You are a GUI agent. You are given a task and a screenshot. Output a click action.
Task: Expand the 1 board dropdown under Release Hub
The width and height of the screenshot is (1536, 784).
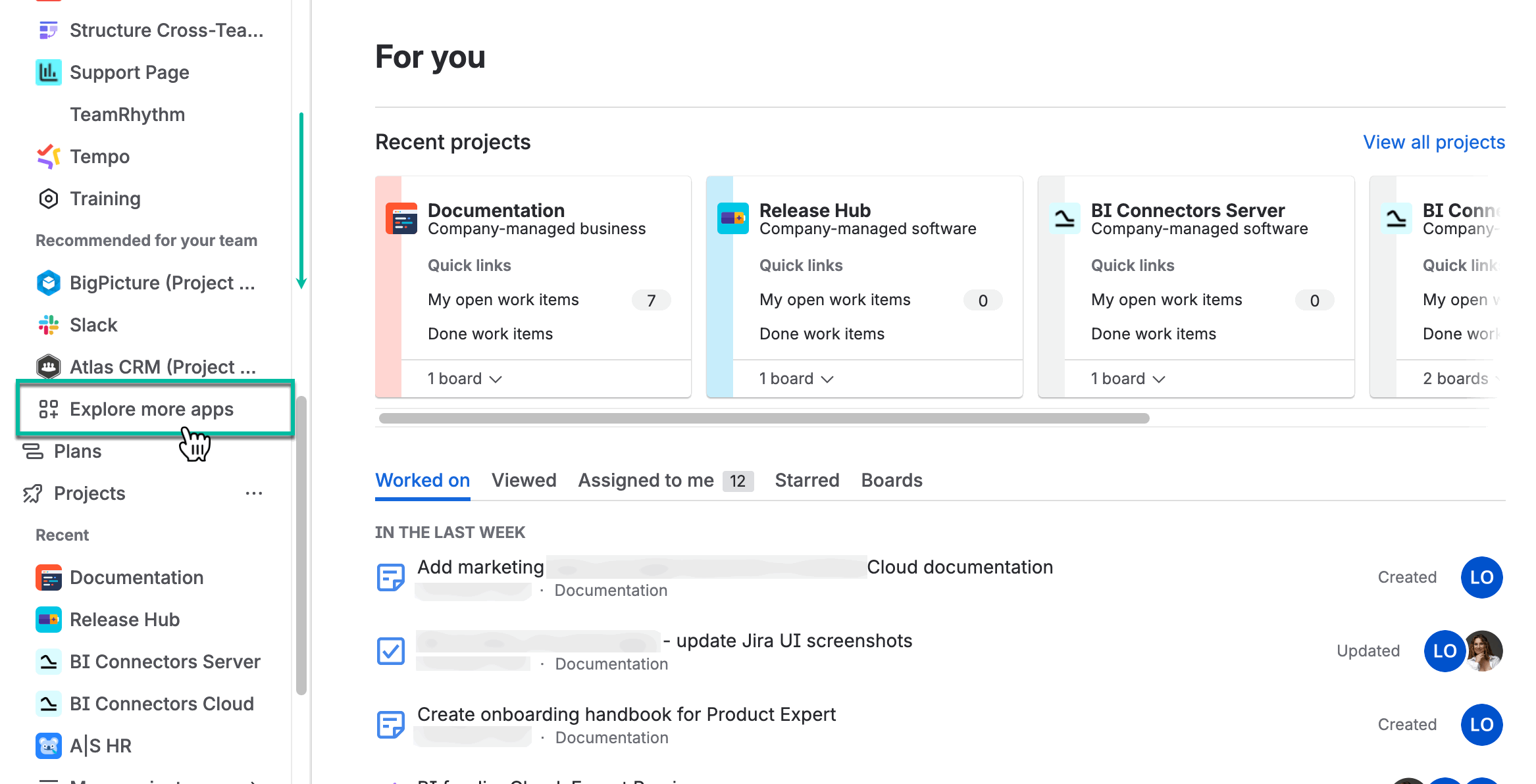tap(796, 378)
